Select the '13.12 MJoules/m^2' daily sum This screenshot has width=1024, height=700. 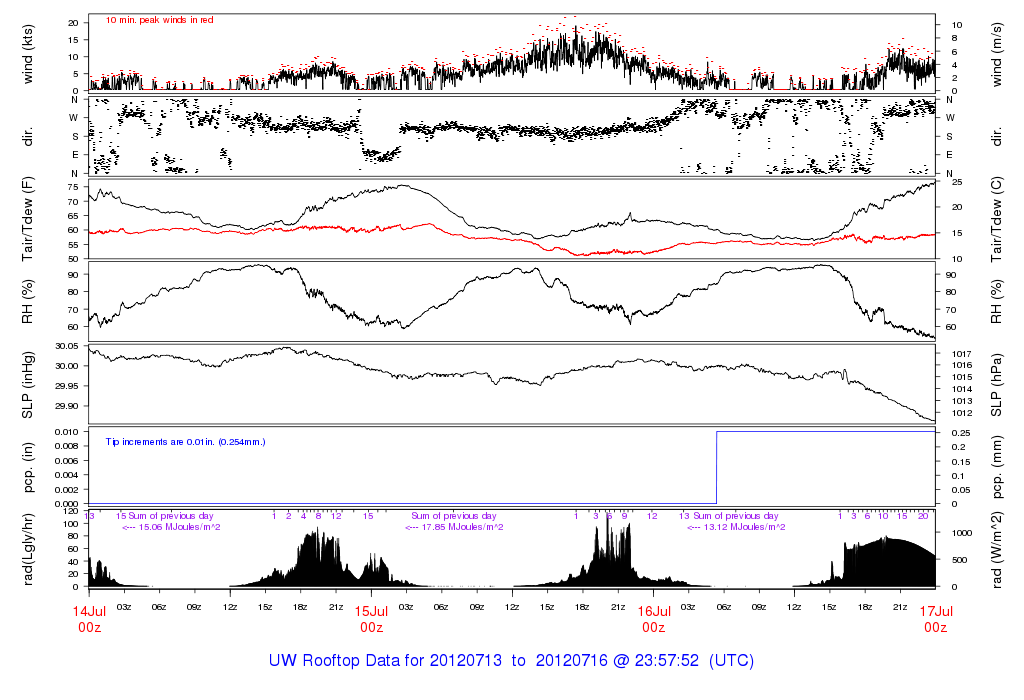coord(744,527)
